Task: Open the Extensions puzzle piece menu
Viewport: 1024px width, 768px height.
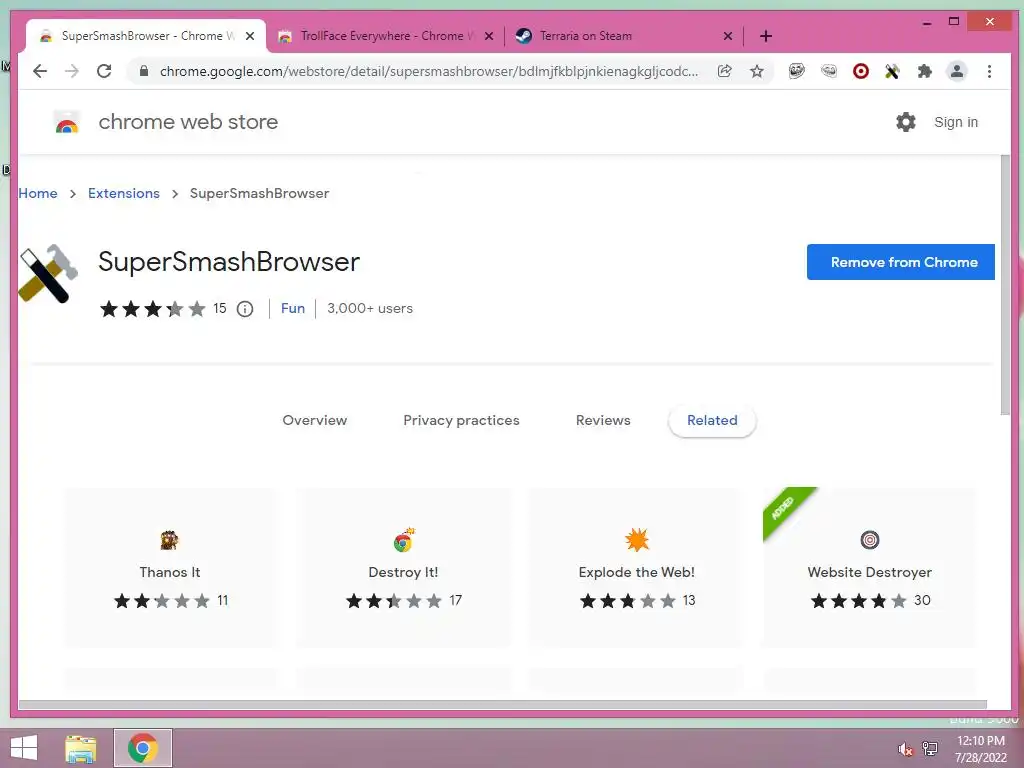Action: point(925,71)
